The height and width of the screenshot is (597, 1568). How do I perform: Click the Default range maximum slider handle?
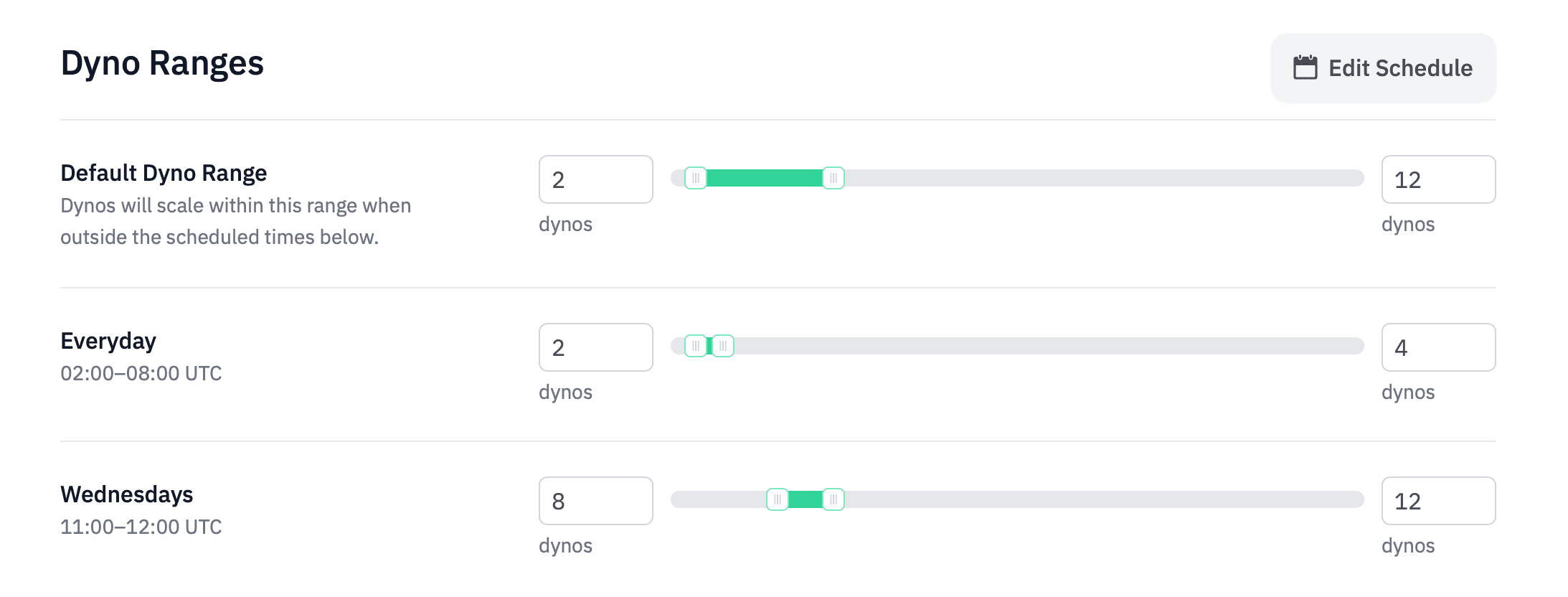pos(833,178)
